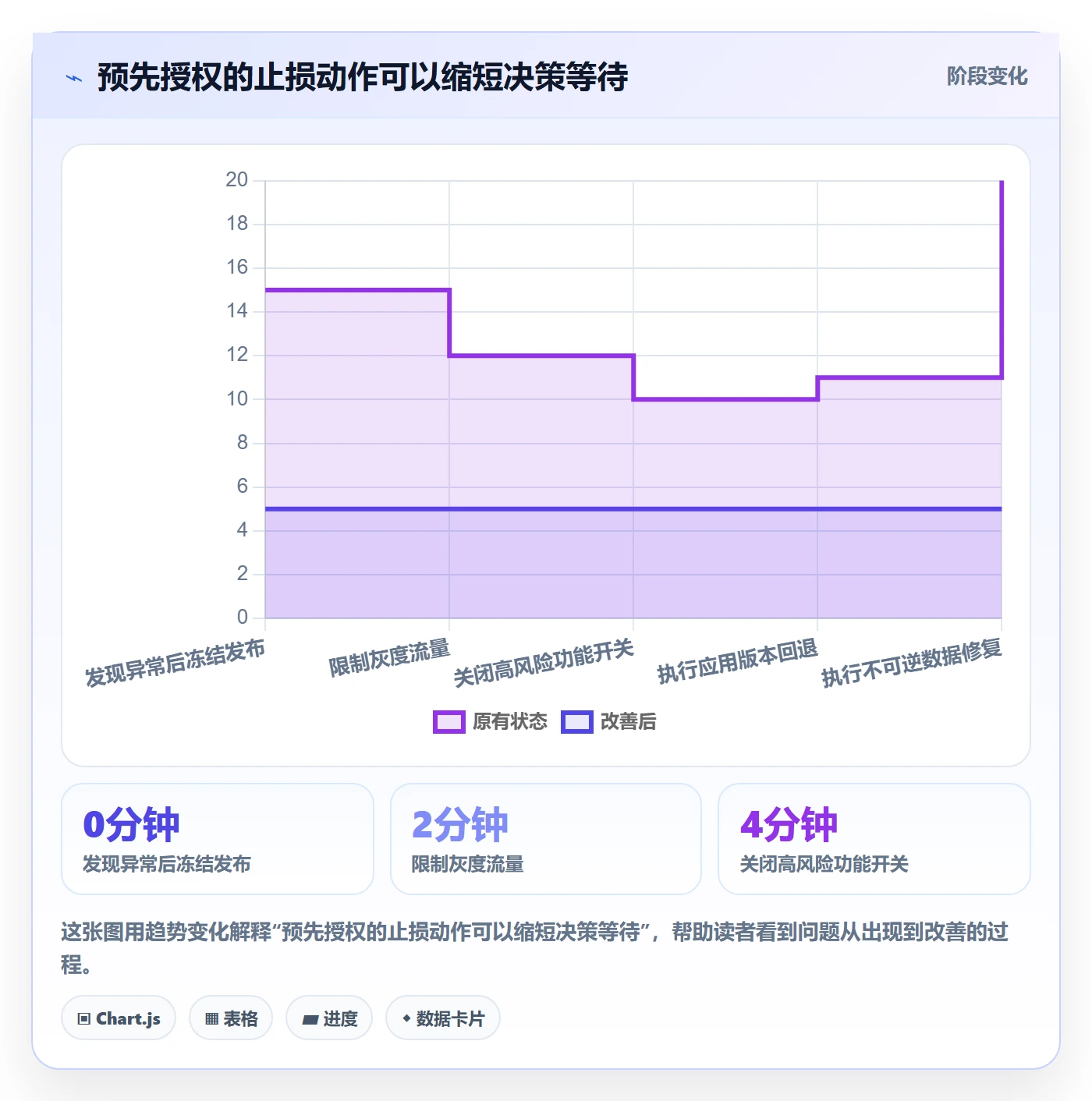This screenshot has height=1101, width=1092.
Task: Click 关闭高风险功能开关 caption in the third card
Action: (824, 864)
